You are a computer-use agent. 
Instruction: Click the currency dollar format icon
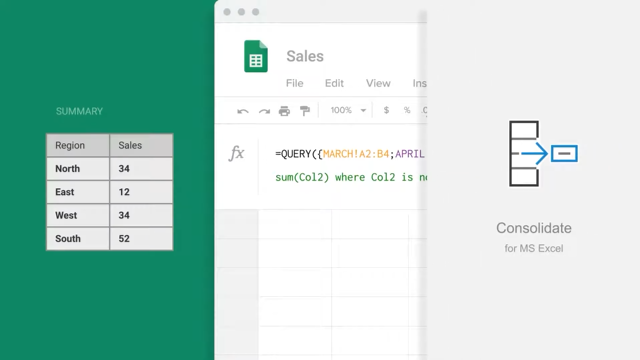click(386, 110)
